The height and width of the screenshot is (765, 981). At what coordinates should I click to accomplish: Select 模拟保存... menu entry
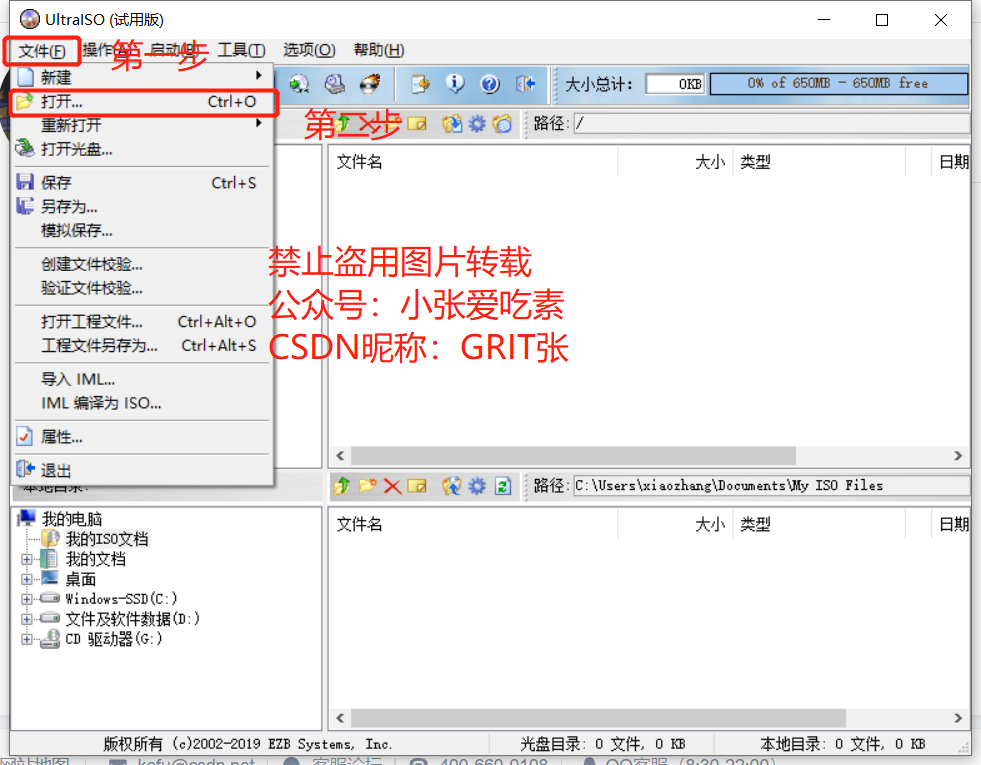[x=142, y=230]
